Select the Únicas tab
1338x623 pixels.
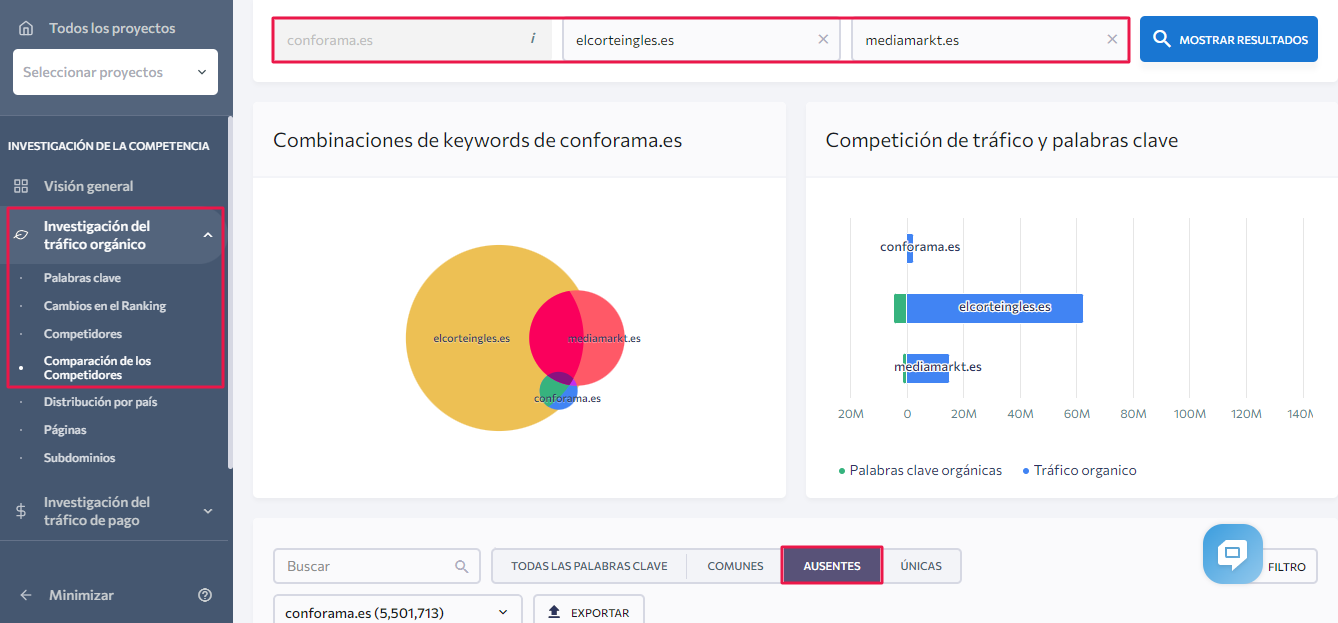point(921,566)
